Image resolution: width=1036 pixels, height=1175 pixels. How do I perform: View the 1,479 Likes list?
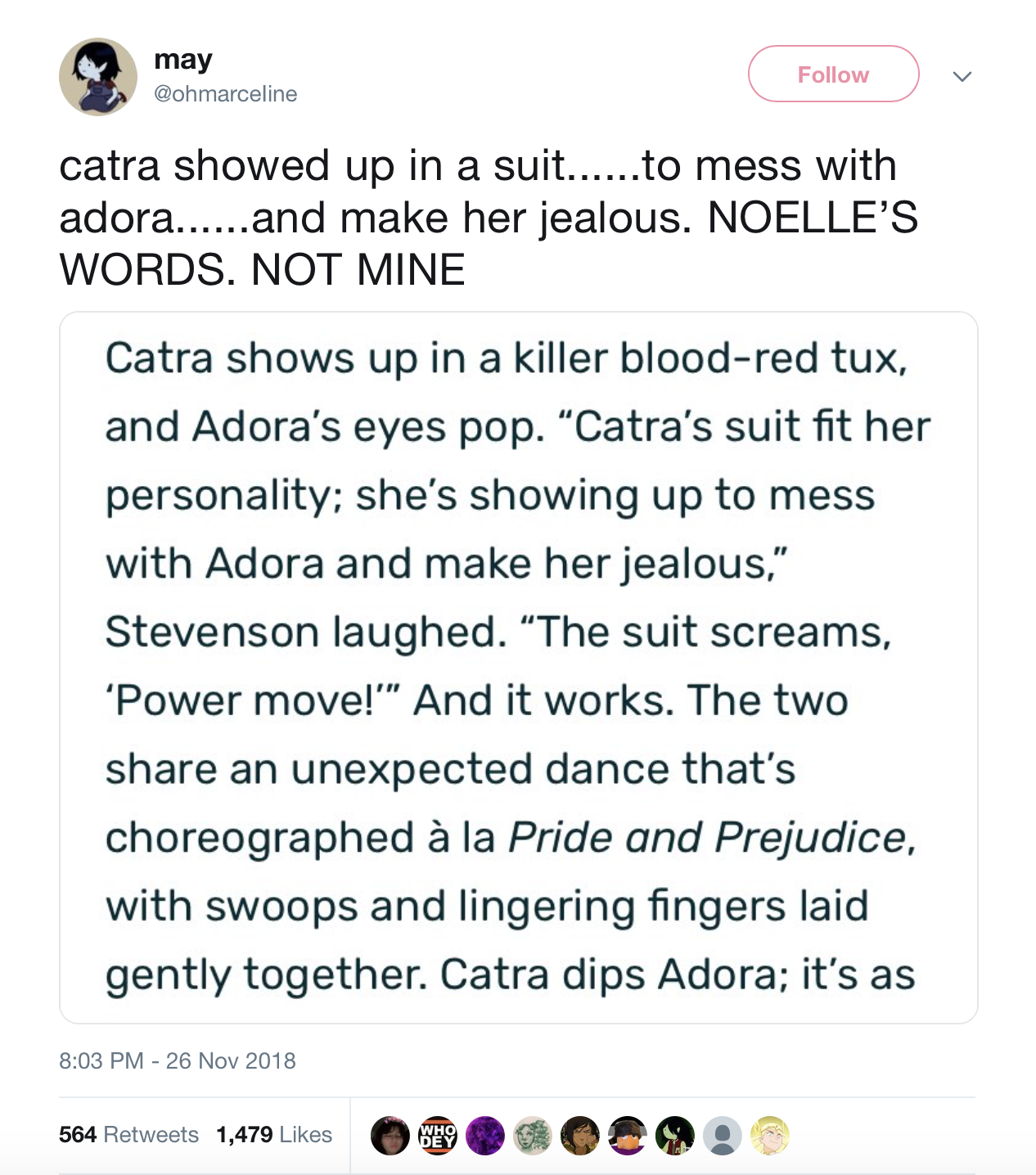274,1135
